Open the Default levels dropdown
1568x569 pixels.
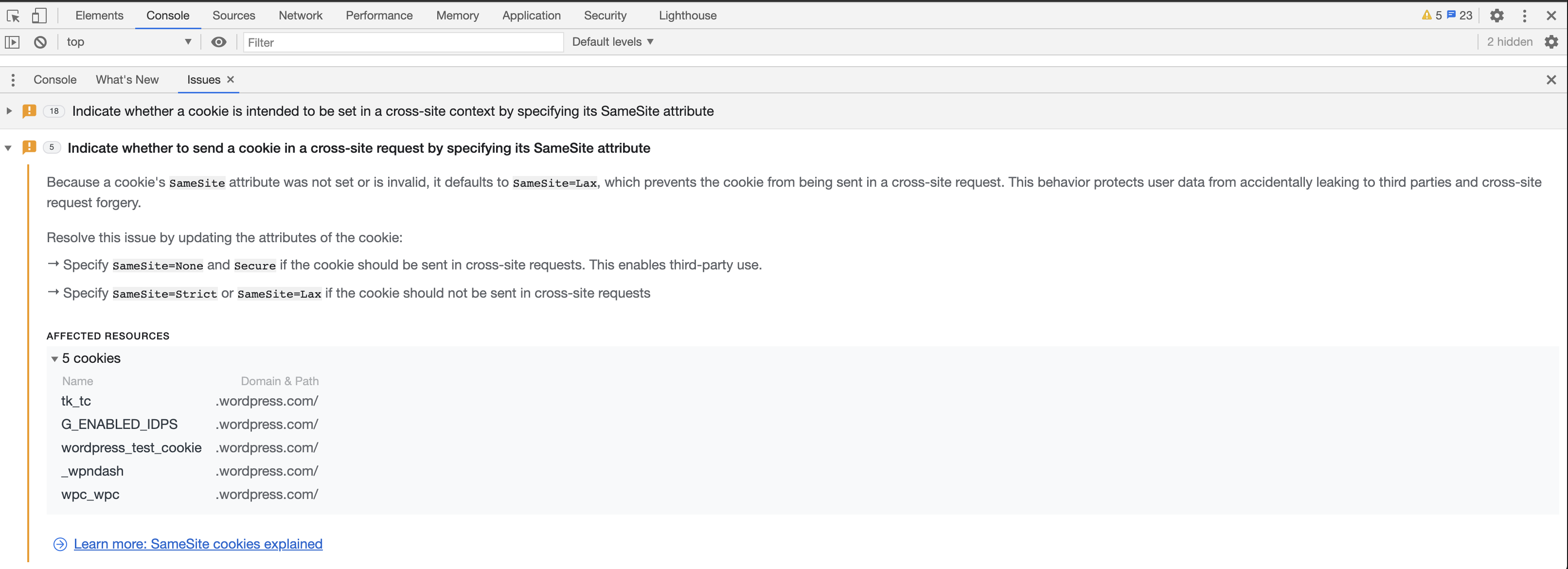coord(612,41)
